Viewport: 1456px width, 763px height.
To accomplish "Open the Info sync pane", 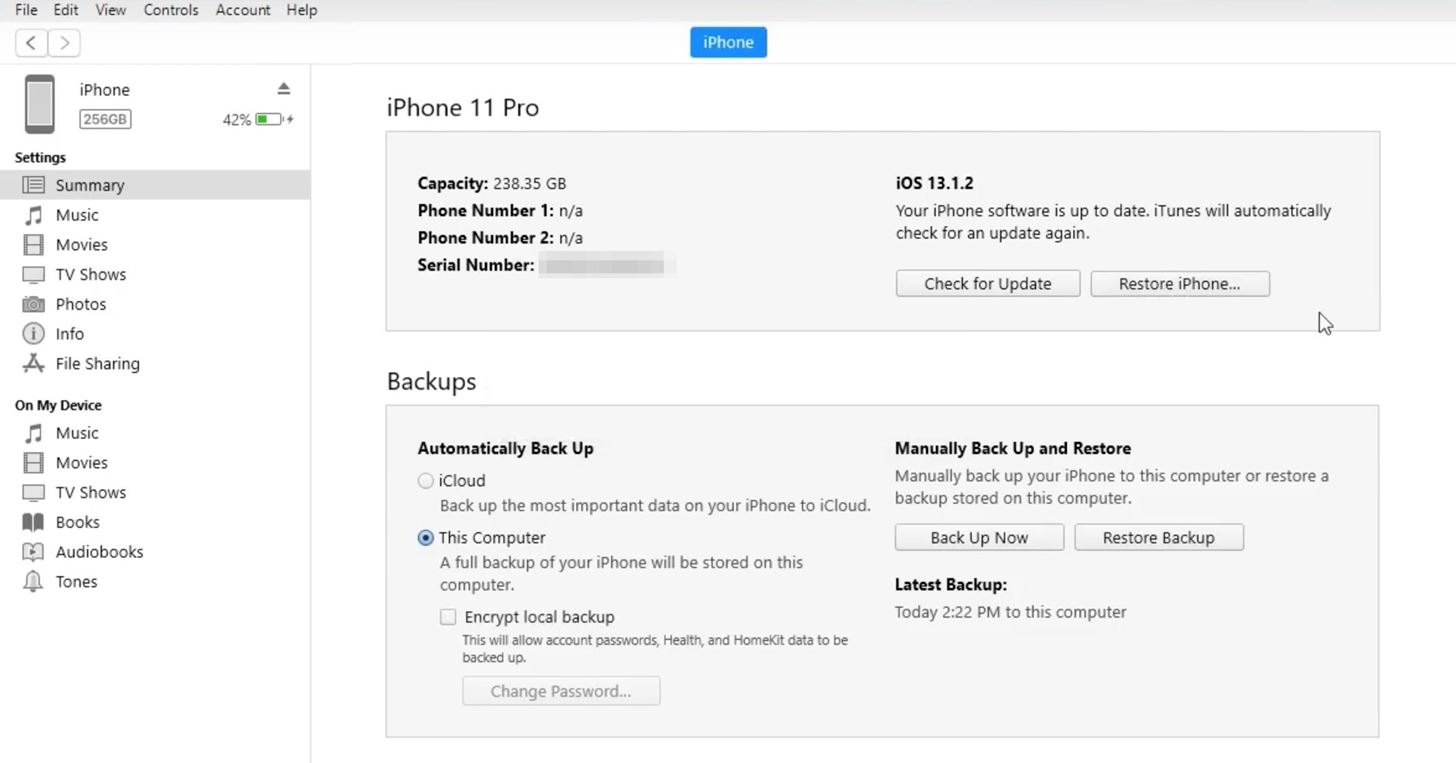I will coord(67,333).
